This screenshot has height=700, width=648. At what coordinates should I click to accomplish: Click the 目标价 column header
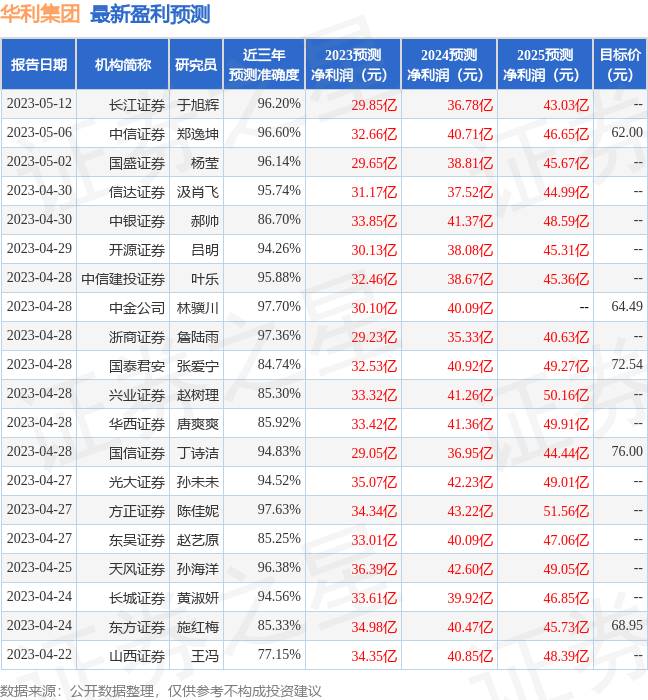click(x=620, y=64)
